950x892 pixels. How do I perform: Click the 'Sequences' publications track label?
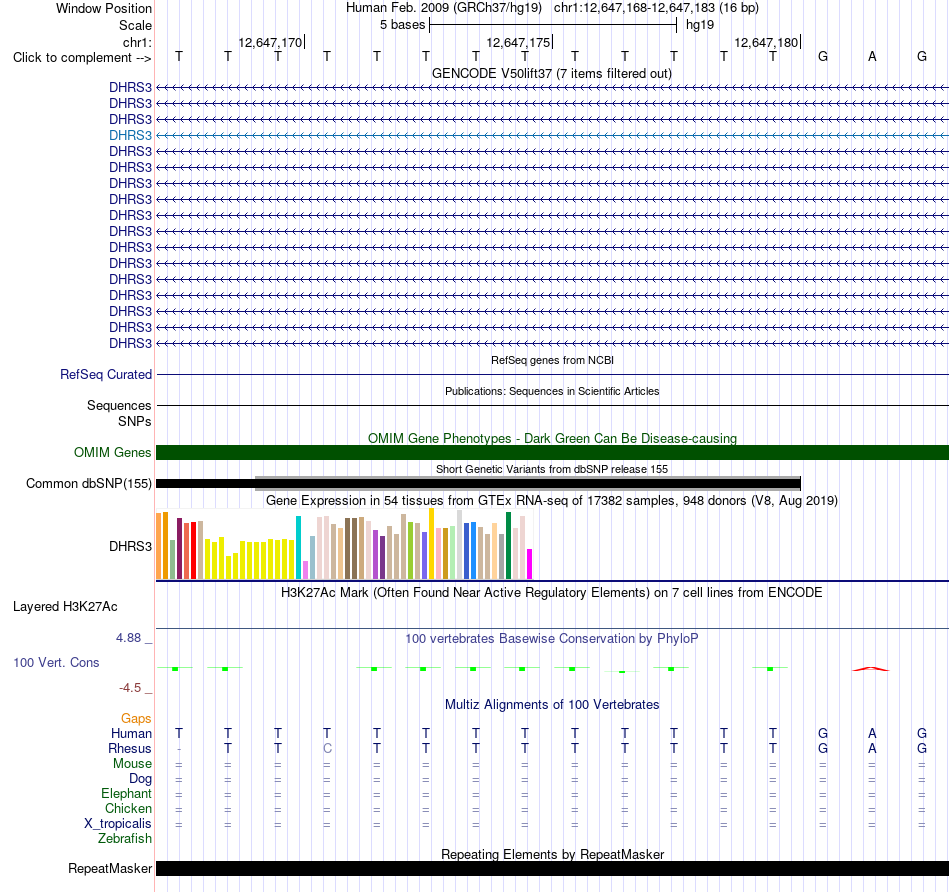click(119, 405)
